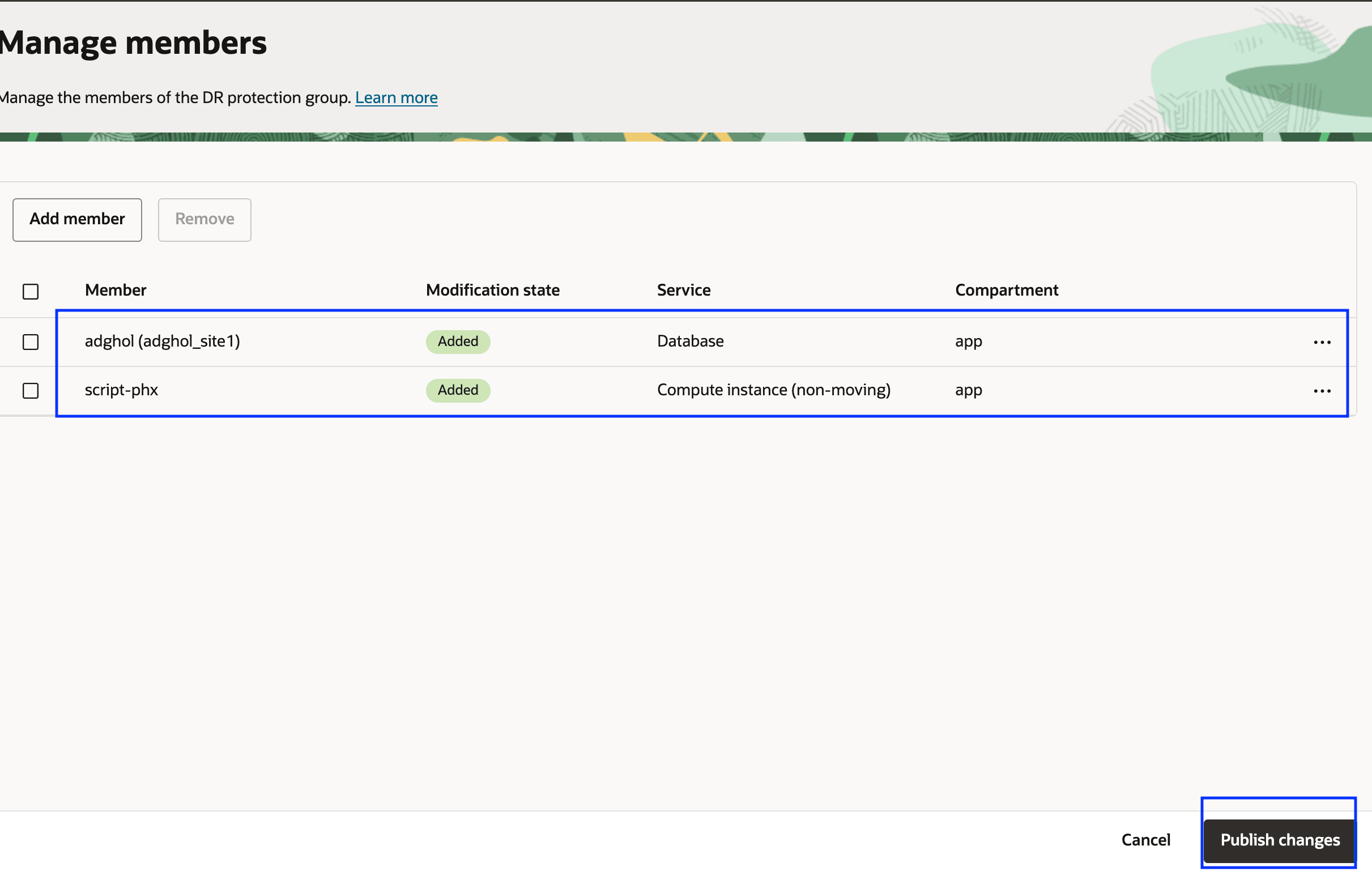Image resolution: width=1372 pixels, height=871 pixels.
Task: Check the script-phx member checkbox
Action: [31, 391]
